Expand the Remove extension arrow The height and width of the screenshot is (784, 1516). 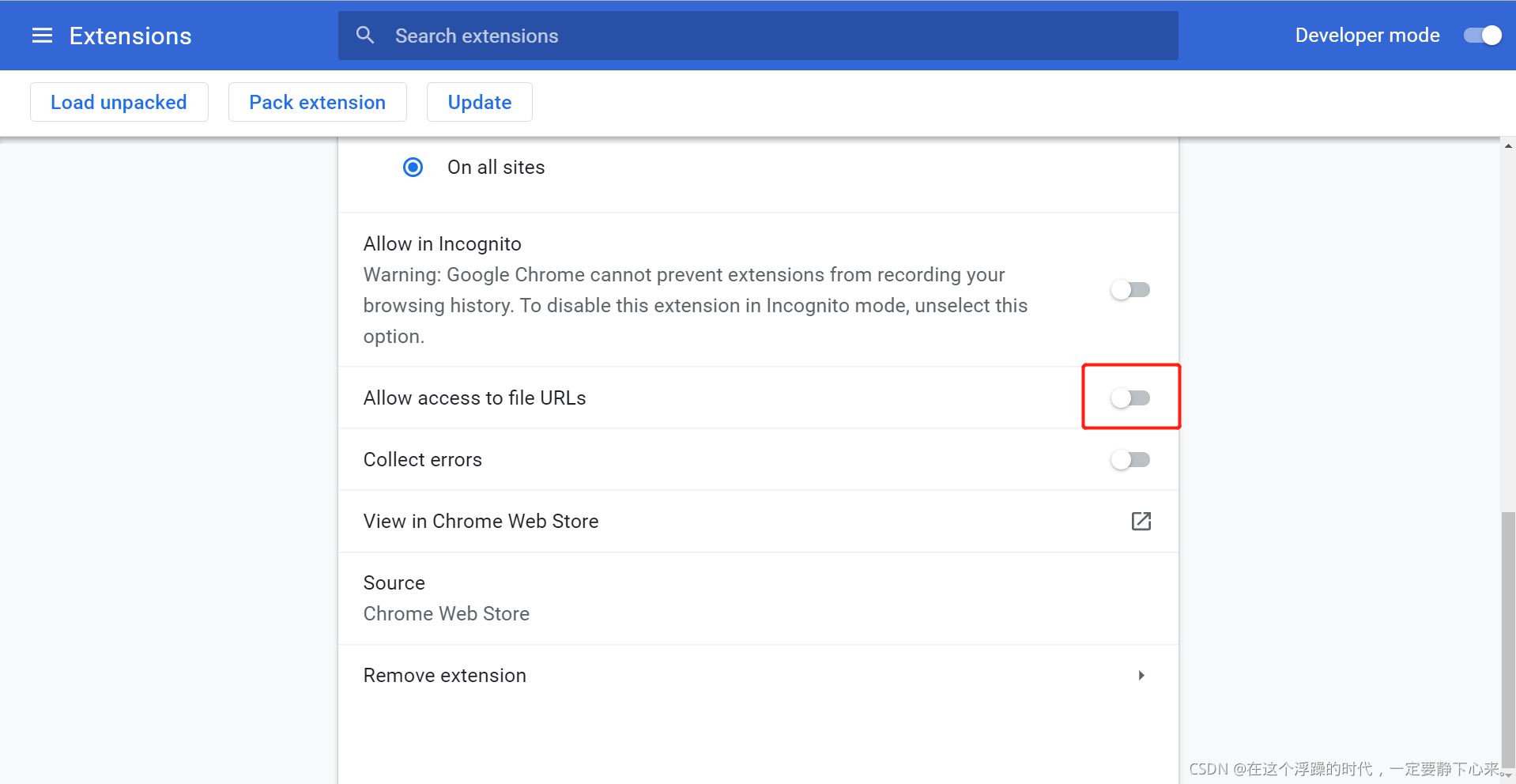1141,676
